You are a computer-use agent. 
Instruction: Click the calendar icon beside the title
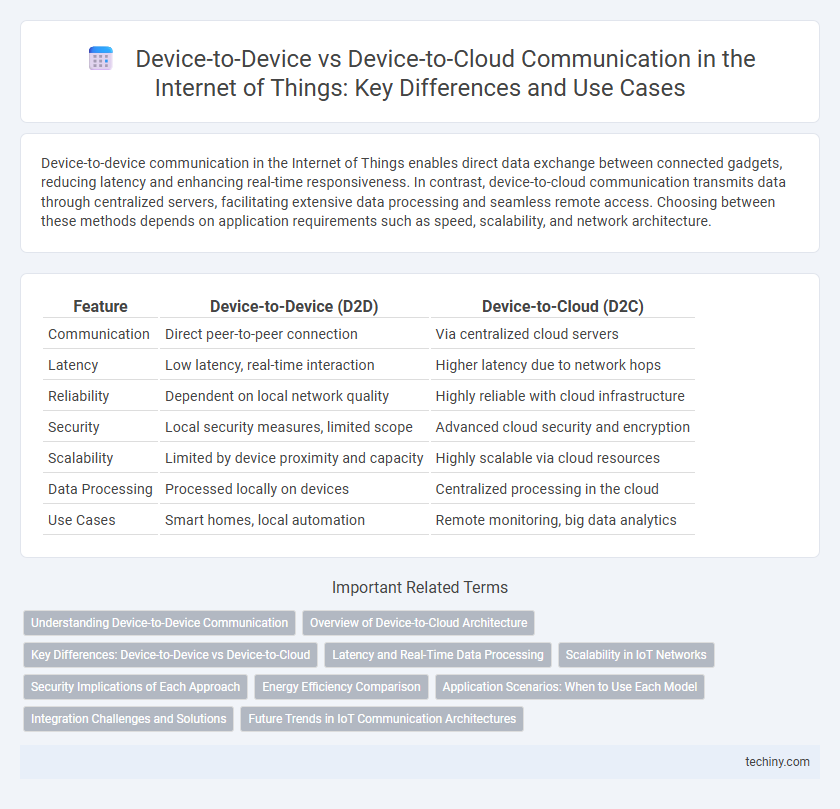(x=101, y=58)
